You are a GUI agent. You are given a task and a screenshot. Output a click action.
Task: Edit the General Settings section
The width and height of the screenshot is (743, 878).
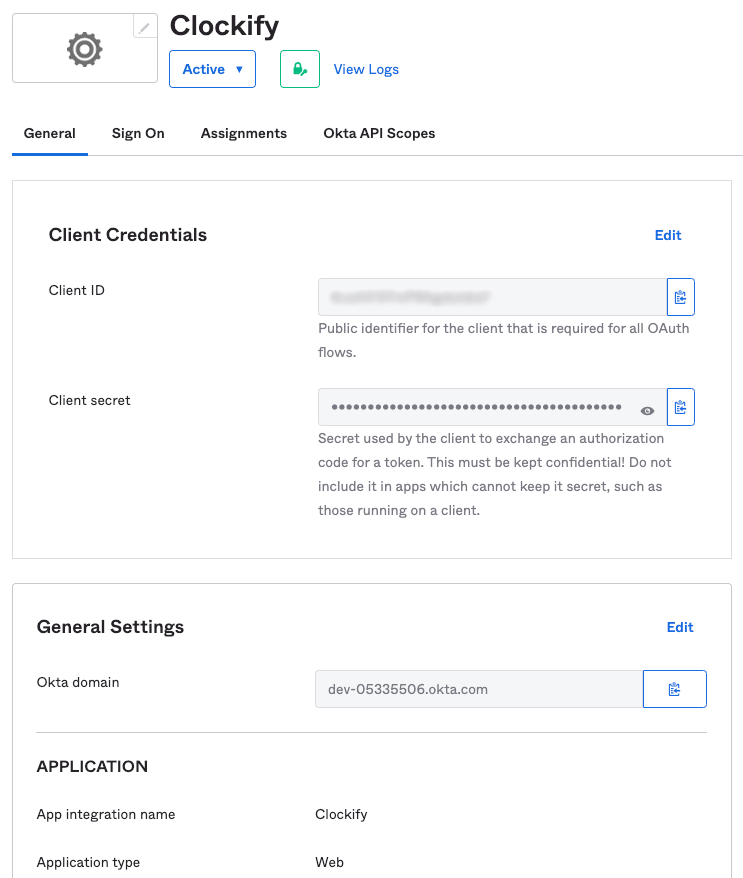tap(680, 627)
